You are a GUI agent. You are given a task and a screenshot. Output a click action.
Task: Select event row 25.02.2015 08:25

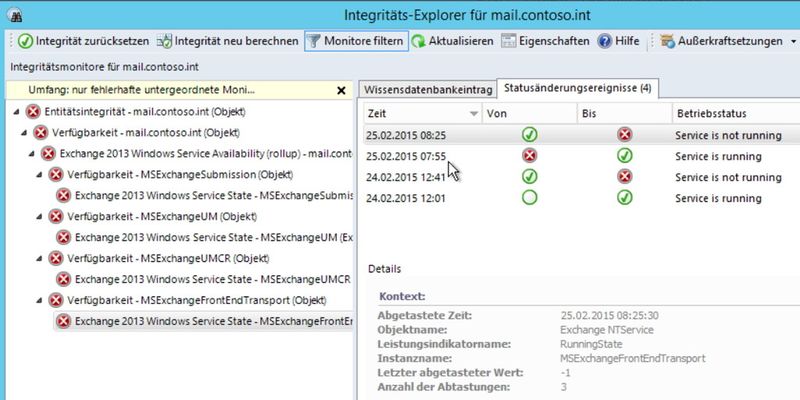coord(582,135)
